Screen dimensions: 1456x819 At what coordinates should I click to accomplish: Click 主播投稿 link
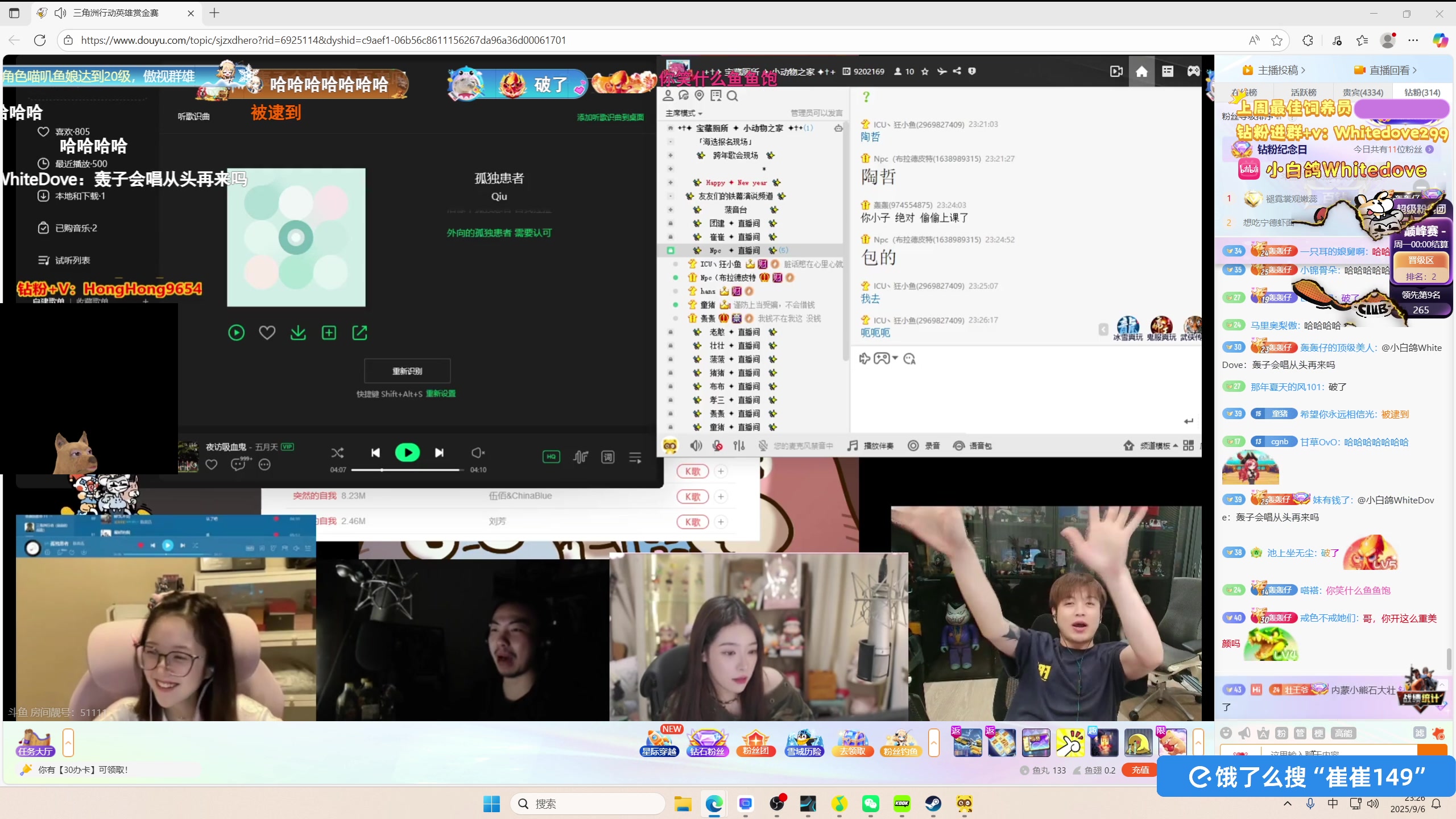[x=1274, y=70]
